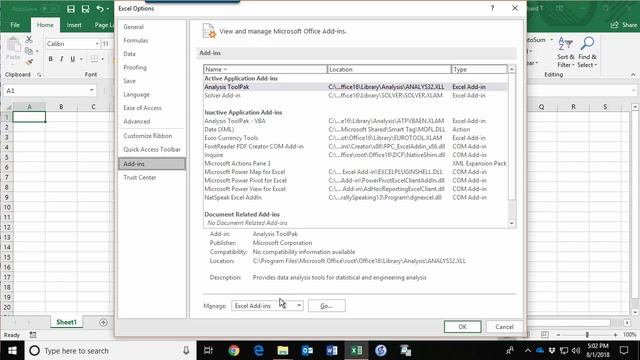Click the Windows Start button

(x=12, y=351)
